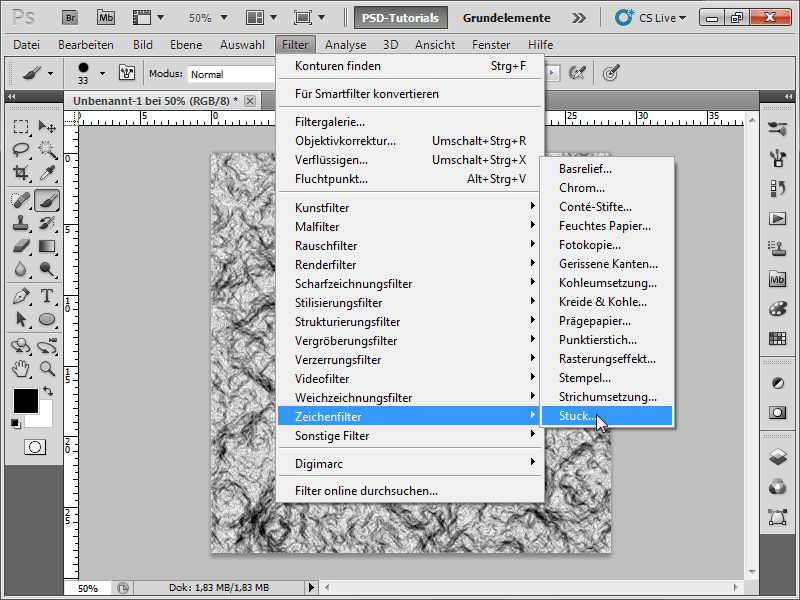Collapse the toolbox with double arrow

pyautogui.click(x=11, y=96)
